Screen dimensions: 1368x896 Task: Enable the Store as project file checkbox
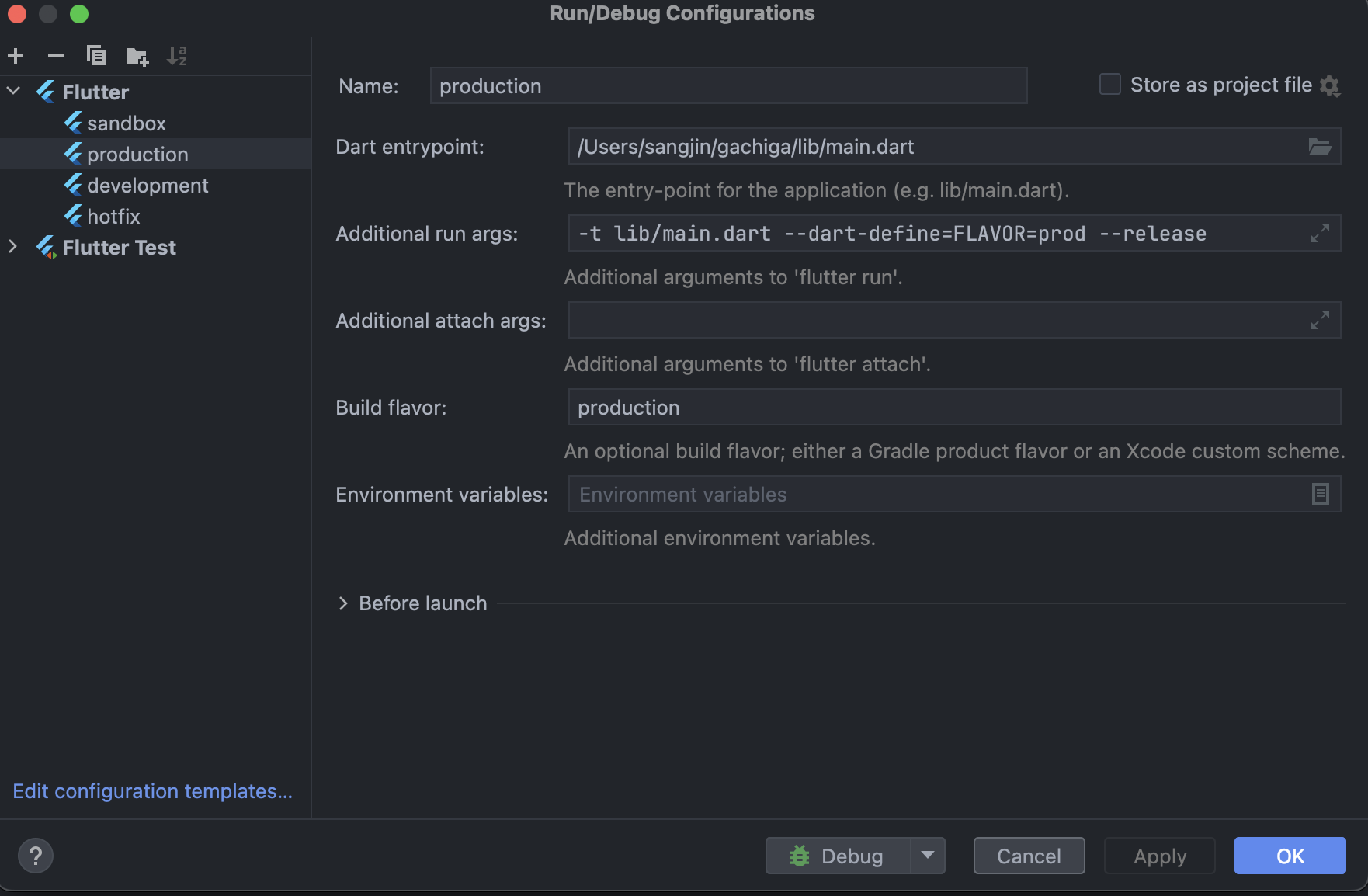tap(1110, 84)
